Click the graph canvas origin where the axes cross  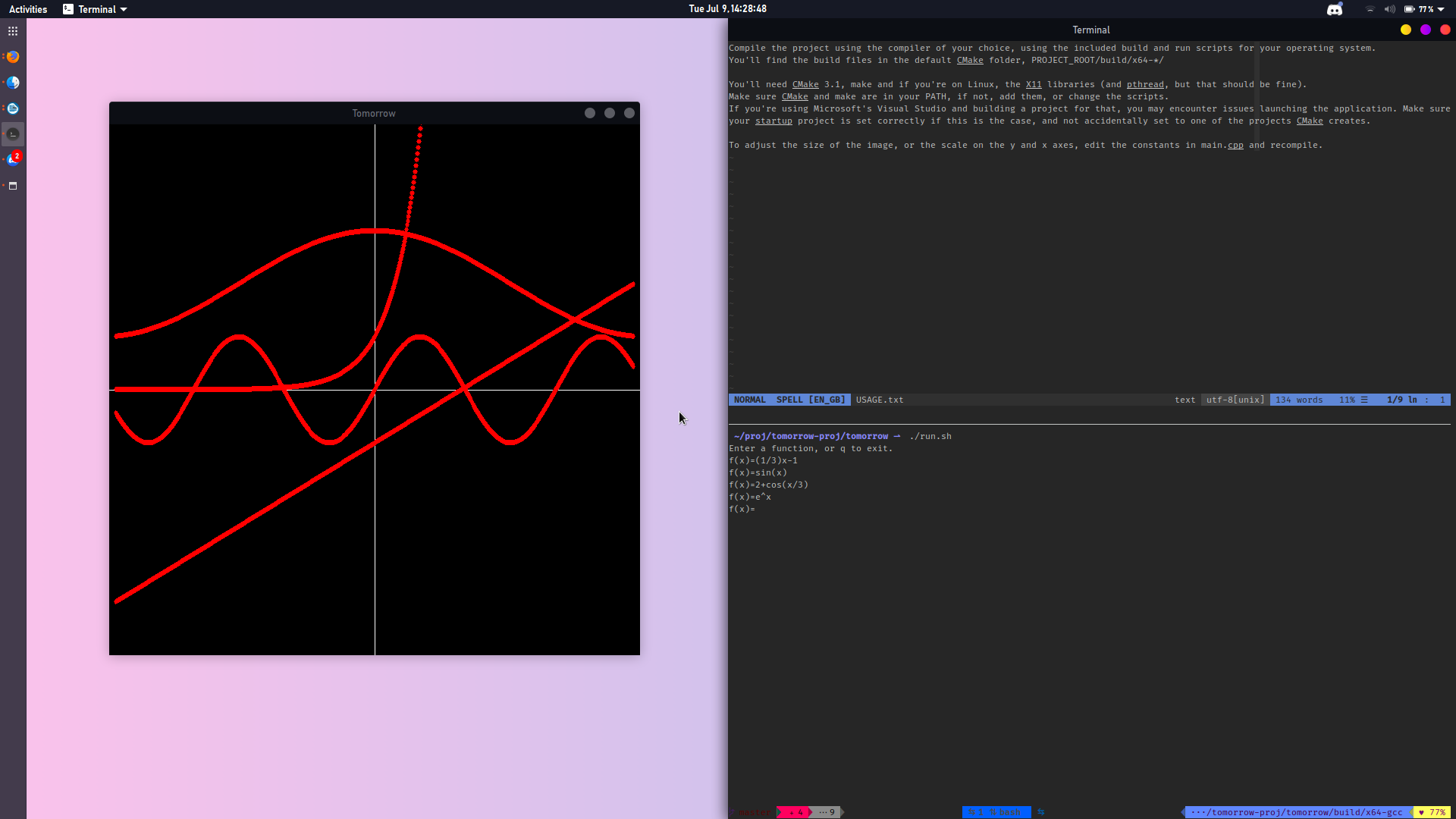coord(375,390)
